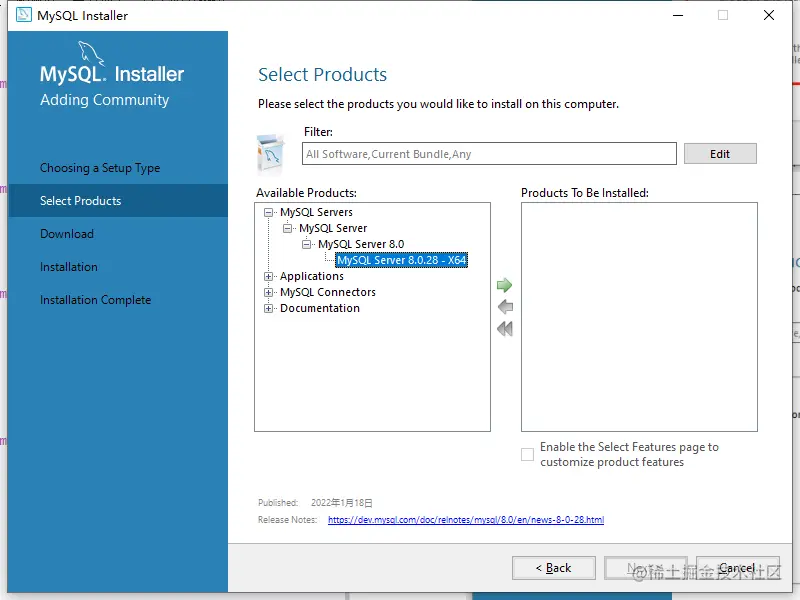Select the MySQL Connectors tree label
The height and width of the screenshot is (600, 800).
tap(328, 292)
